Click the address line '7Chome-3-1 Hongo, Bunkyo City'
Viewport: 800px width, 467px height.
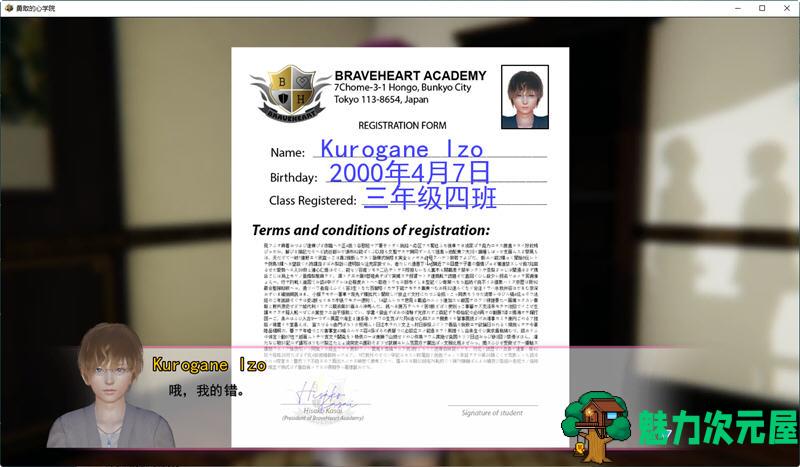(x=403, y=87)
